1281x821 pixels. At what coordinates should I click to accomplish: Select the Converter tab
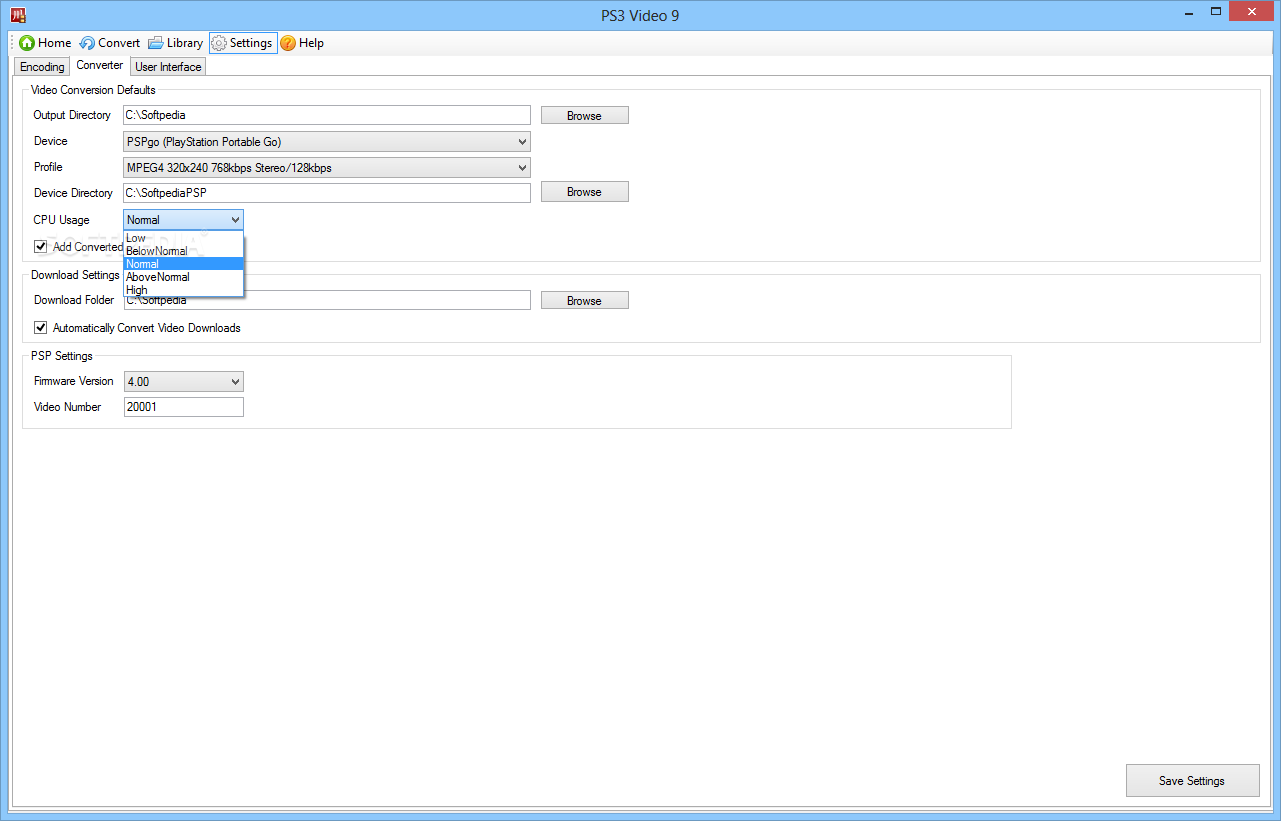click(100, 65)
